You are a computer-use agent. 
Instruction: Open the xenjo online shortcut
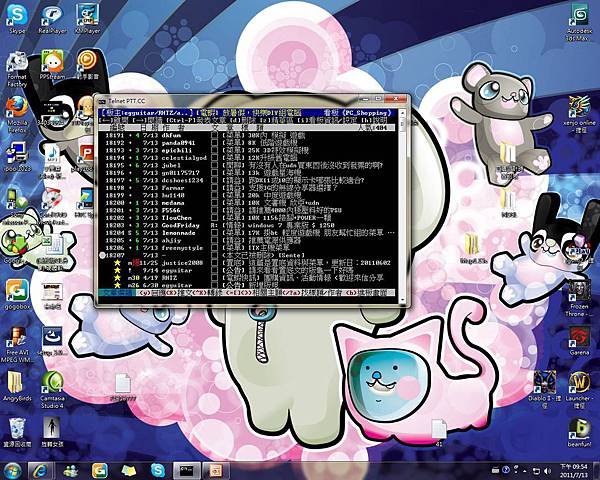[x=579, y=114]
